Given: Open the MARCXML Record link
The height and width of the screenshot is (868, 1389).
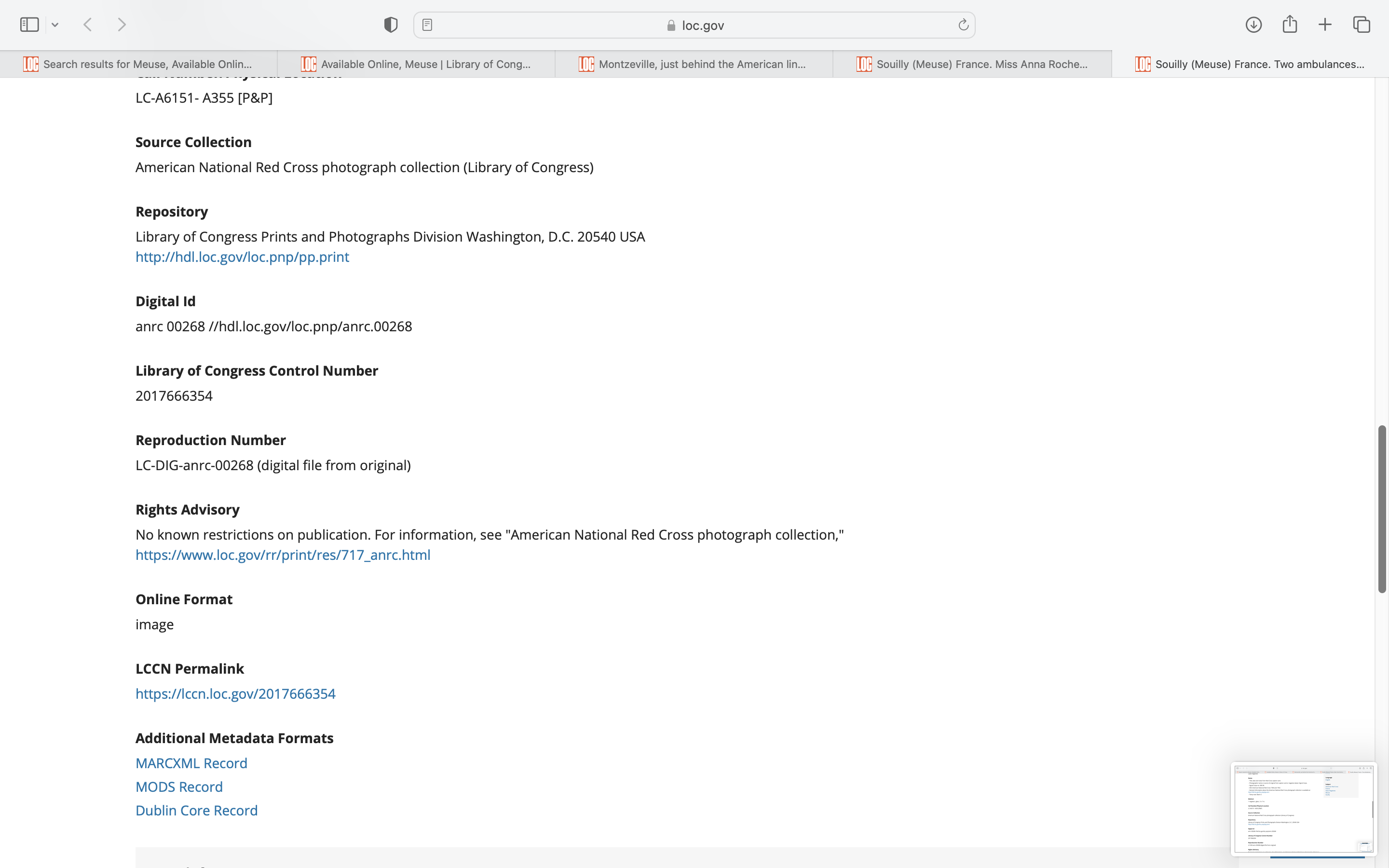Looking at the screenshot, I should [x=191, y=763].
